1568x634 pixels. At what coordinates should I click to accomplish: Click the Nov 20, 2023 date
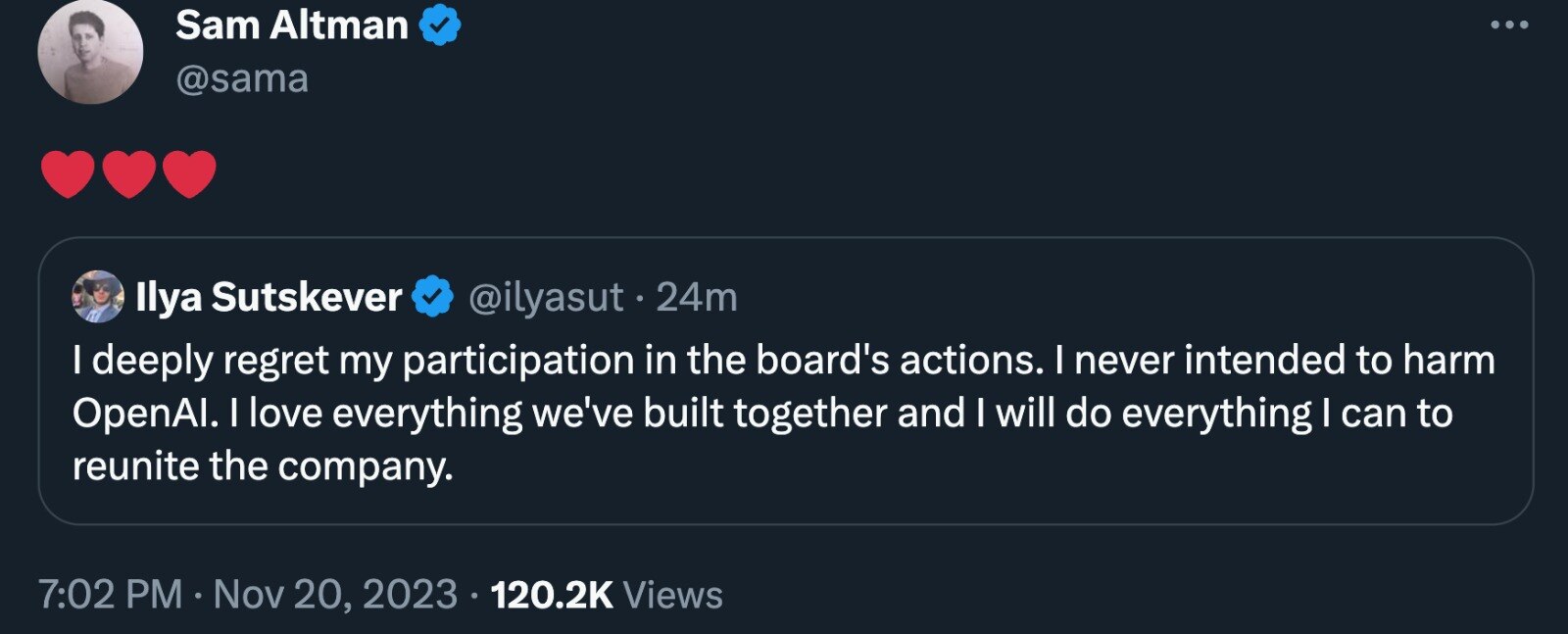335,595
